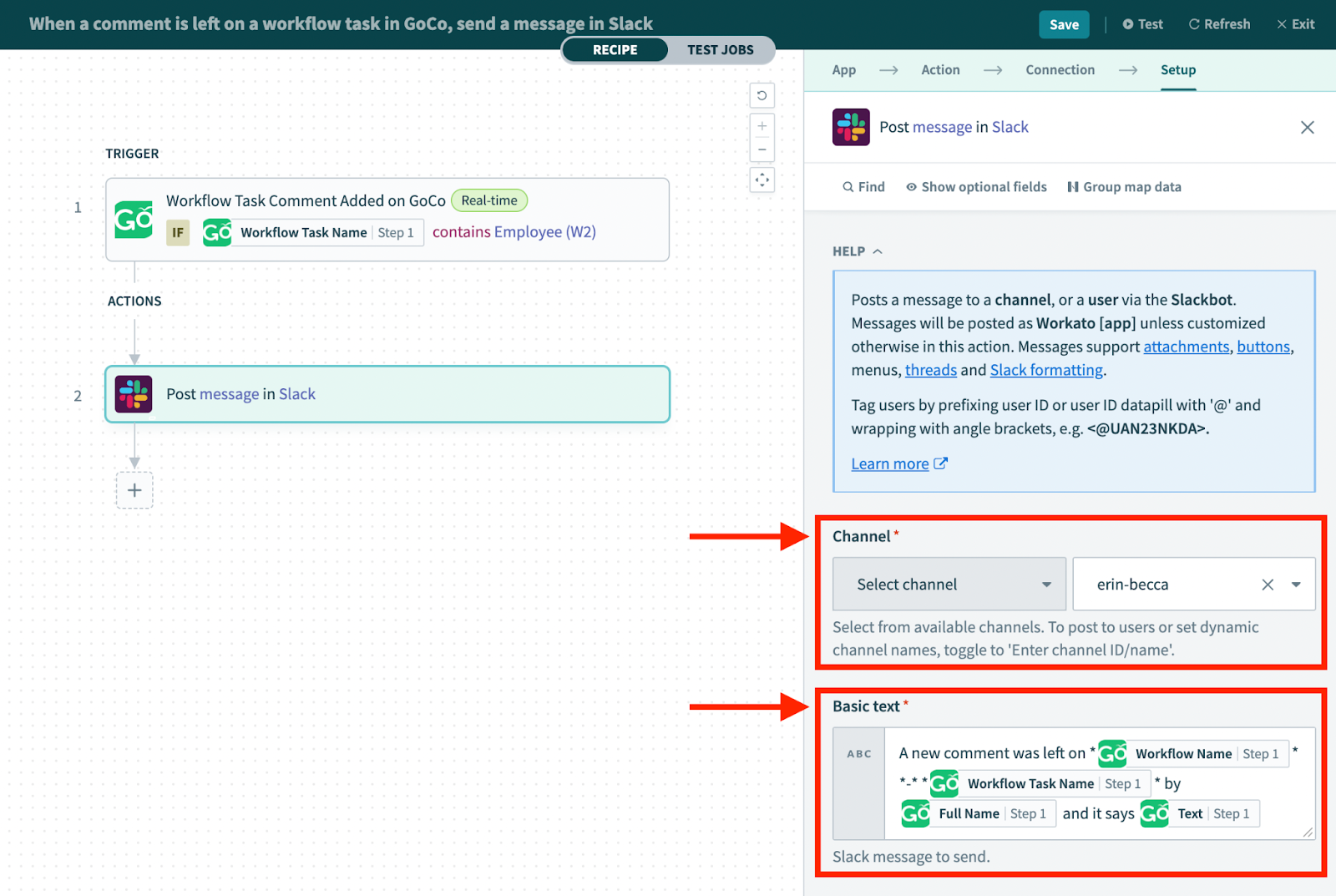Show optional fields
Image resolution: width=1336 pixels, height=896 pixels.
976,187
